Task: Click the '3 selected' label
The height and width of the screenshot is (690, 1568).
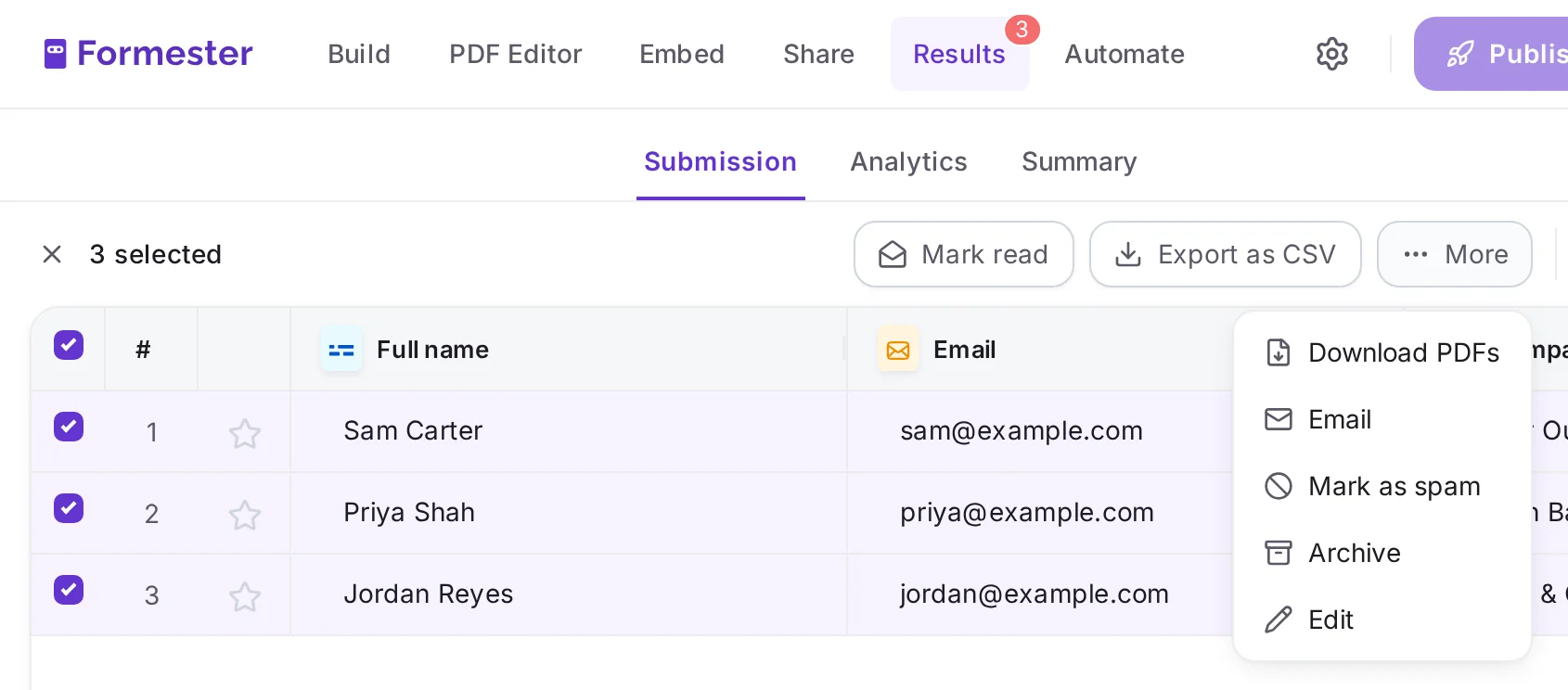Action: pos(156,254)
